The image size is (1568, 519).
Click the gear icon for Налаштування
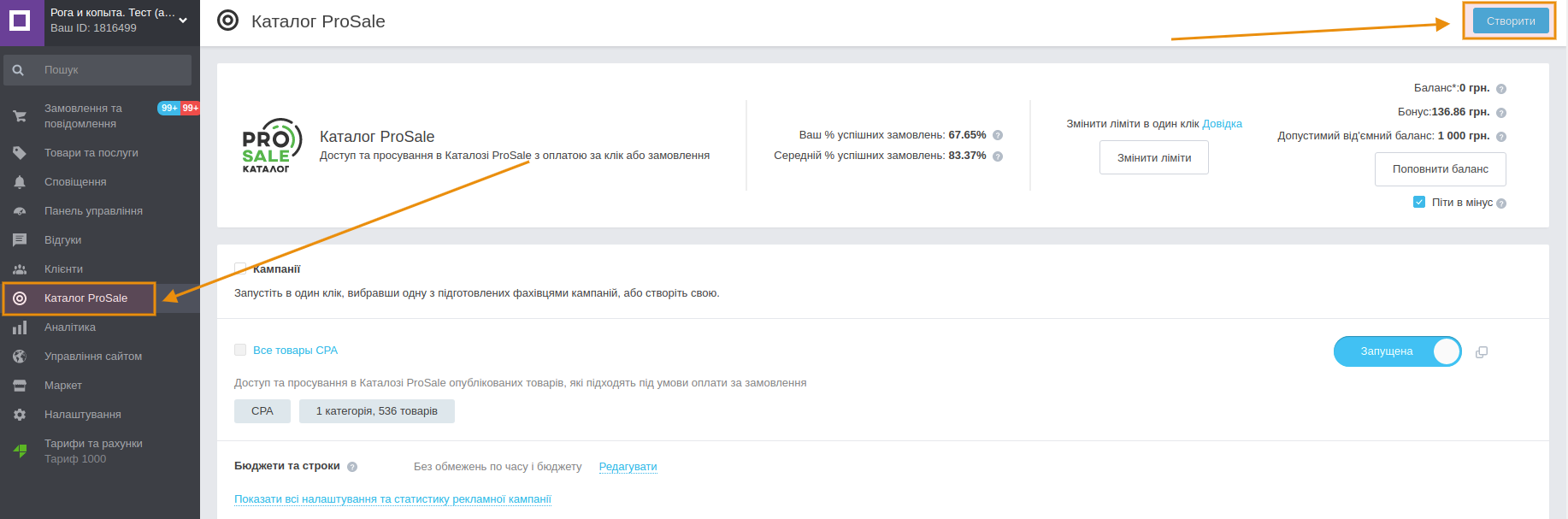point(20,415)
